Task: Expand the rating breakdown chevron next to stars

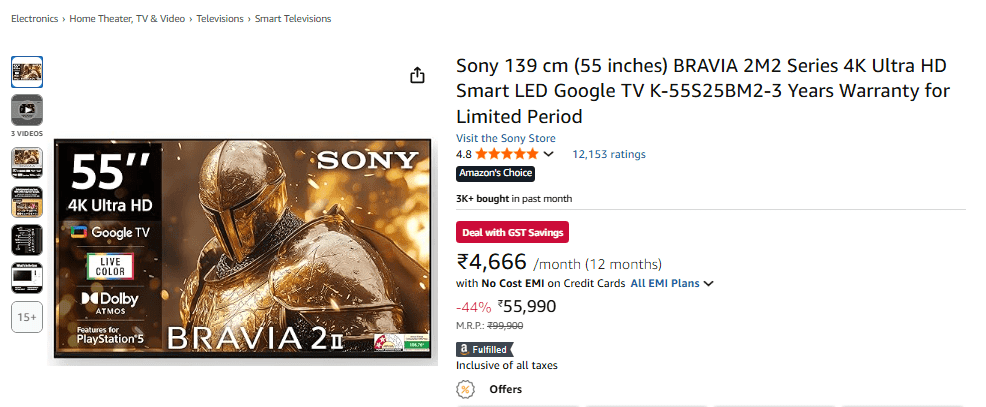Action: 548,154
